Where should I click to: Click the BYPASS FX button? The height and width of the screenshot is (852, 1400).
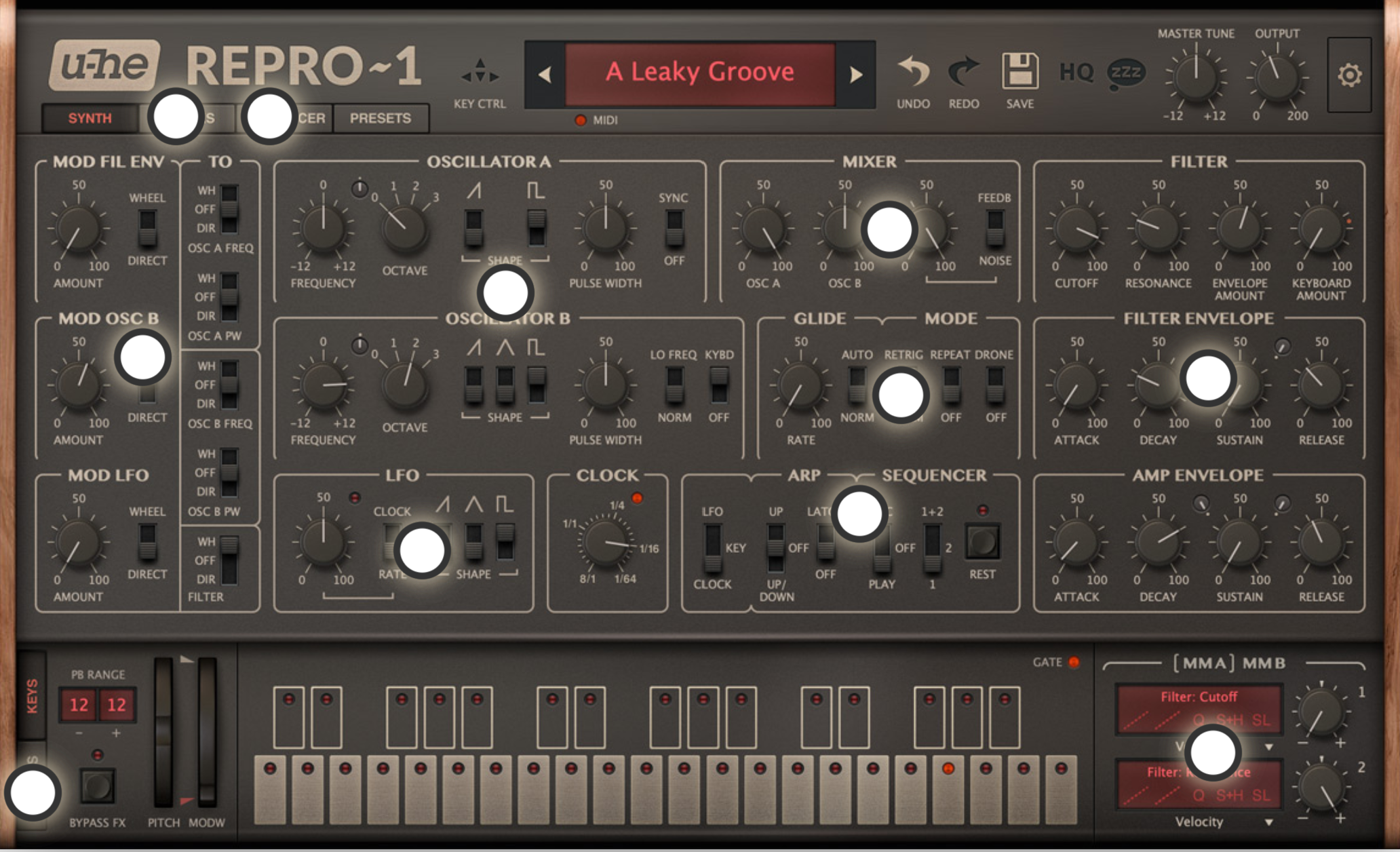[x=97, y=786]
